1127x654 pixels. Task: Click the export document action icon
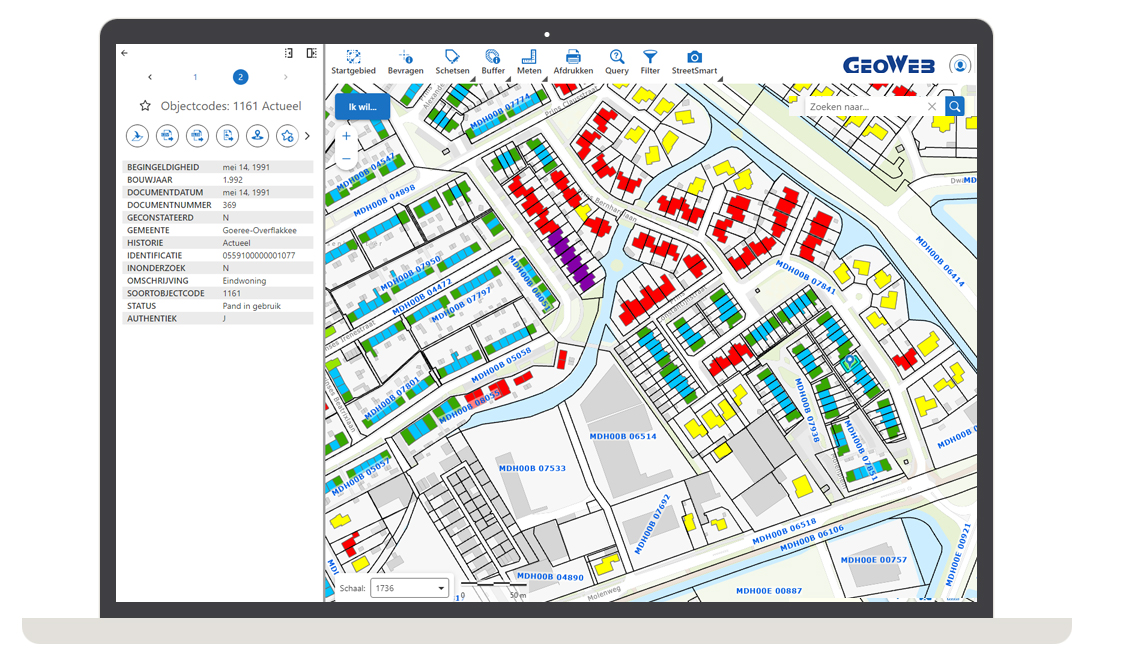click(x=227, y=136)
